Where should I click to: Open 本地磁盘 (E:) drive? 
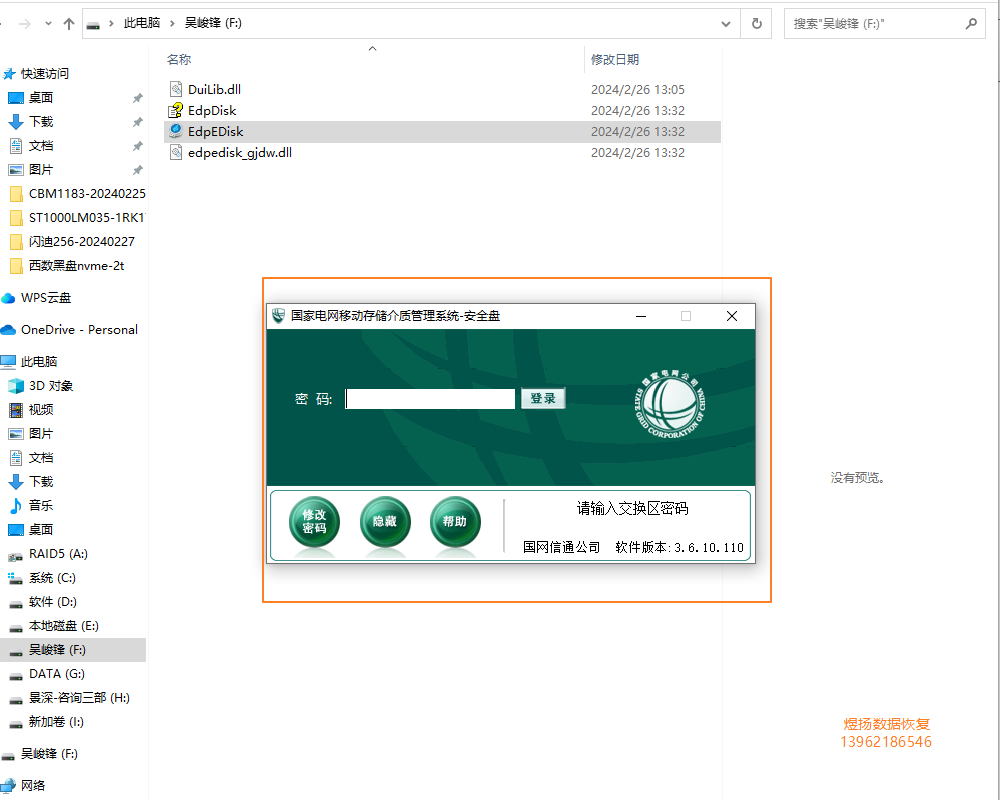coord(64,626)
